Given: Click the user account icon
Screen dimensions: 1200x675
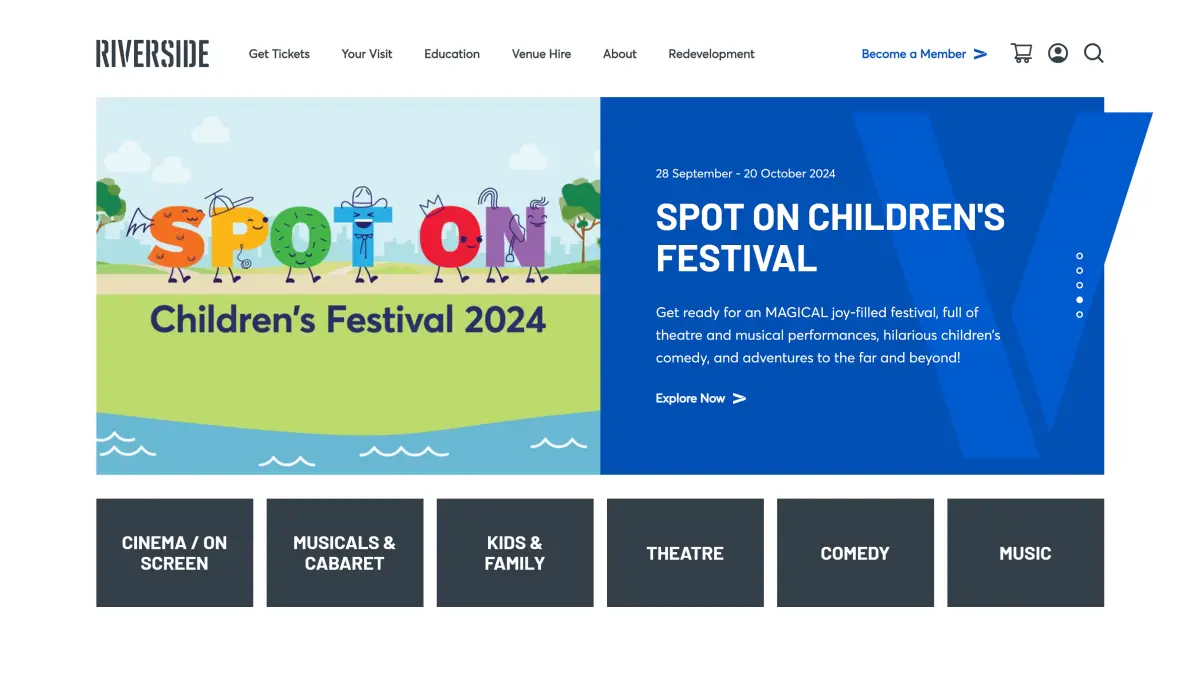Looking at the screenshot, I should click(x=1058, y=54).
